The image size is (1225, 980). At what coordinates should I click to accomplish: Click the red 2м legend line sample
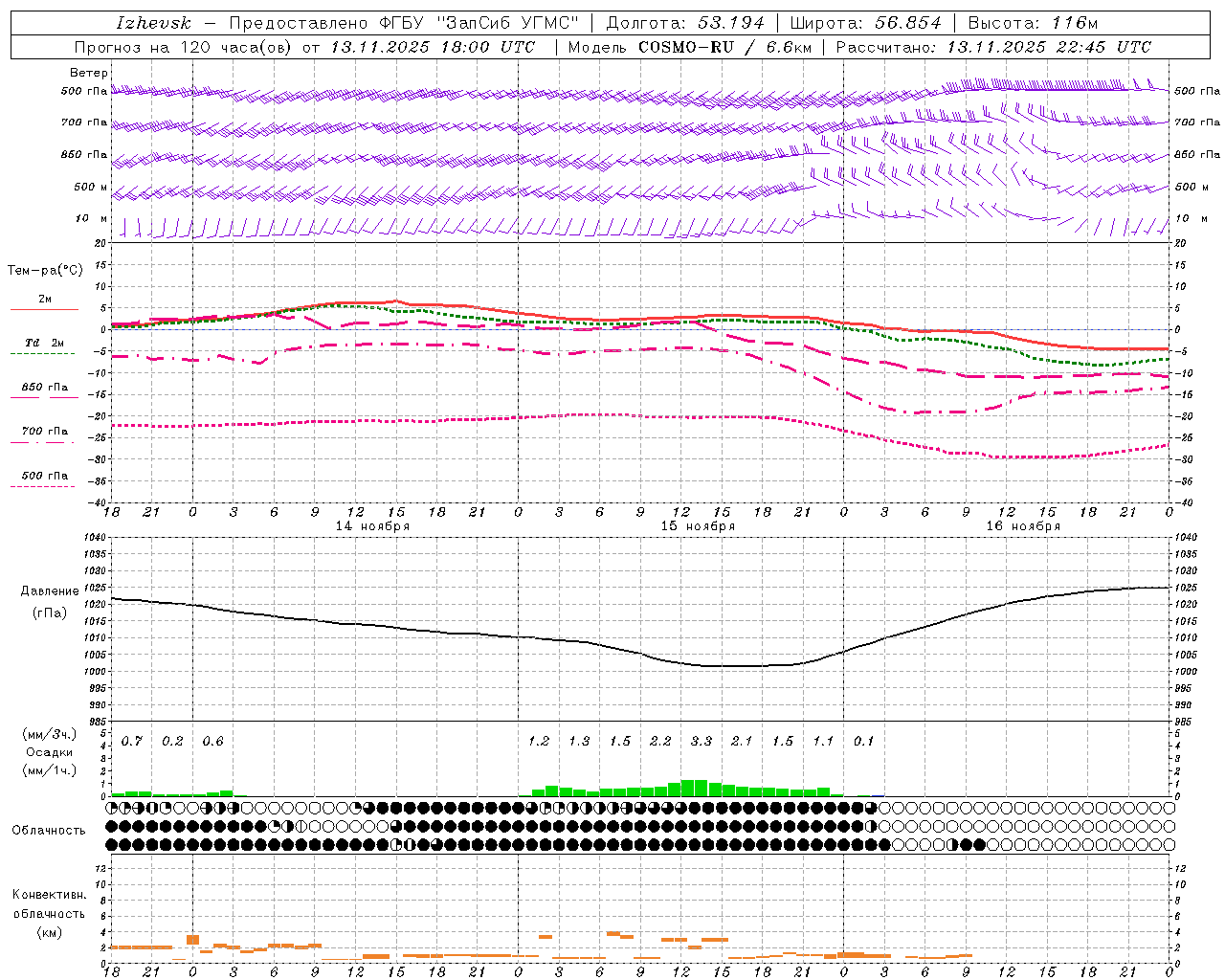[x=44, y=310]
